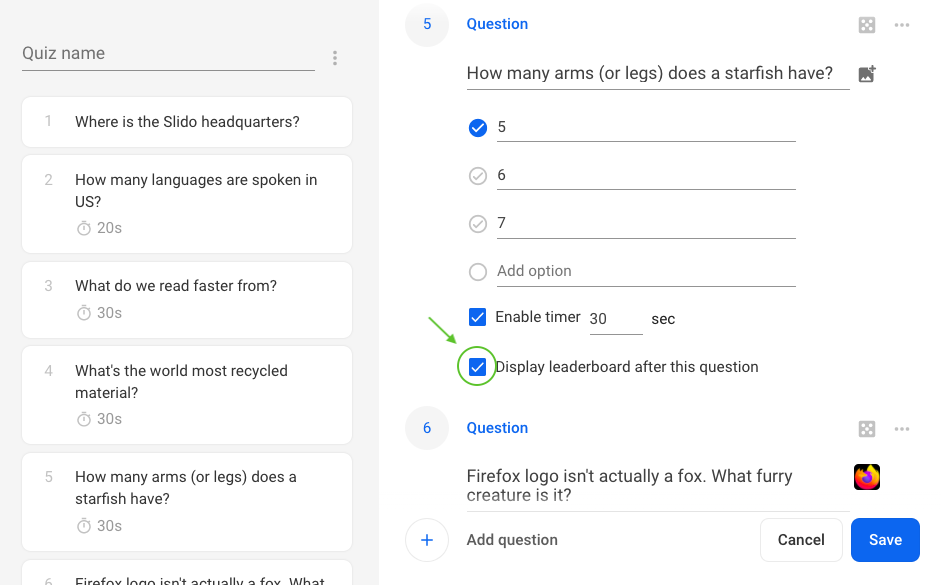
Task: Open 'What do we read faster from?' card
Action: [x=187, y=300]
